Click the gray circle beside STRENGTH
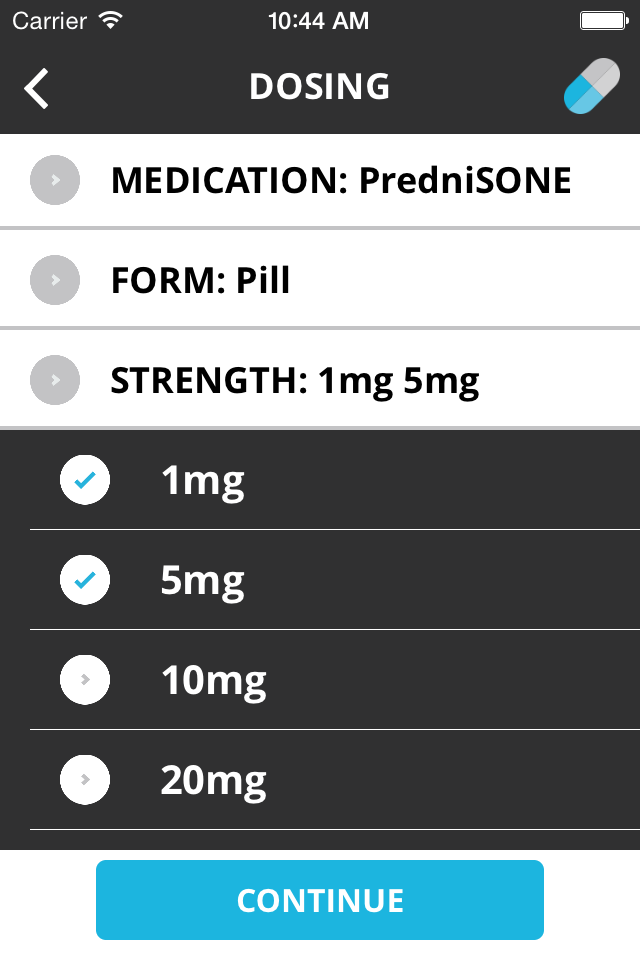The image size is (640, 960). (x=55, y=380)
